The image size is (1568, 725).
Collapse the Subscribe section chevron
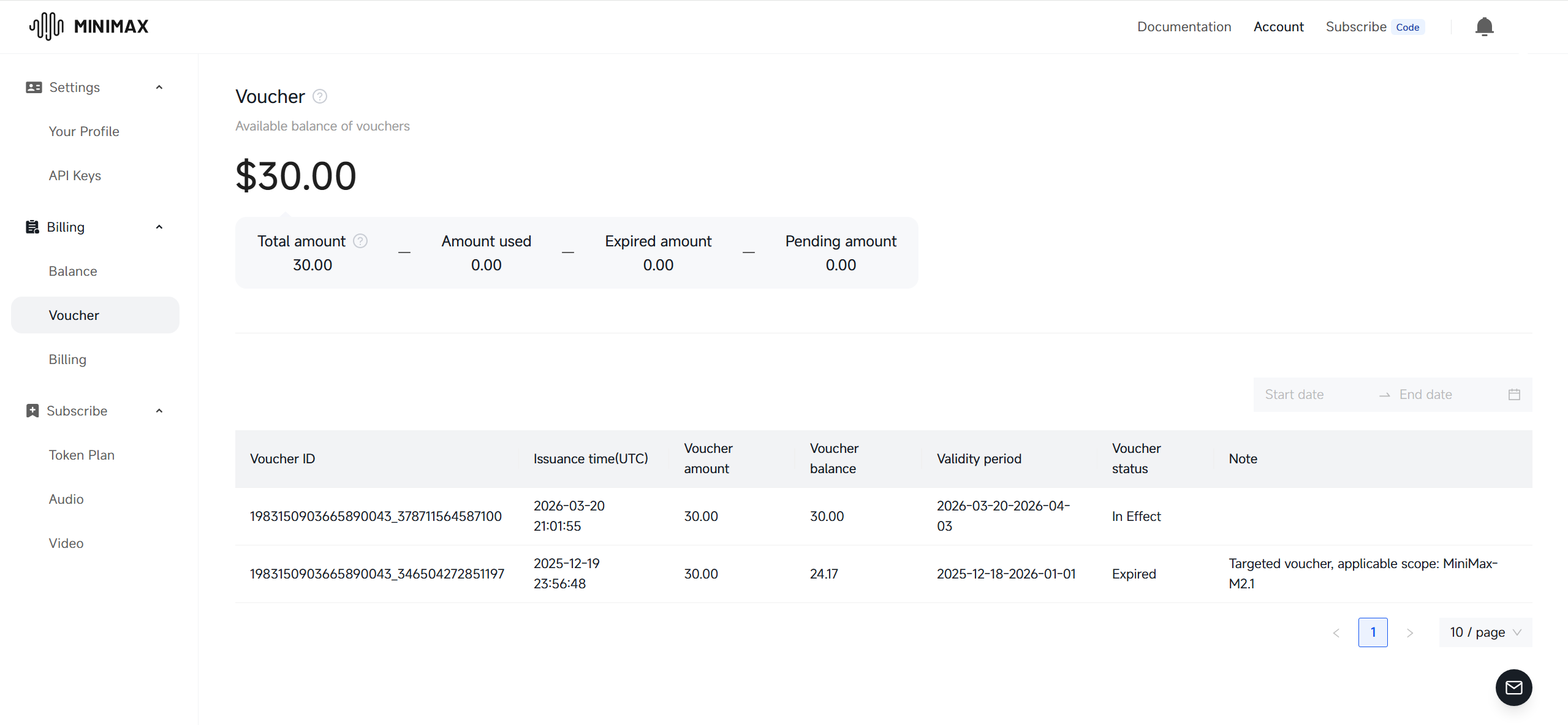click(159, 411)
